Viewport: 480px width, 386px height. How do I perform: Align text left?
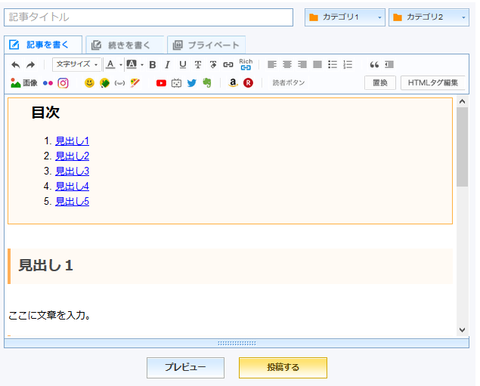pos(272,64)
